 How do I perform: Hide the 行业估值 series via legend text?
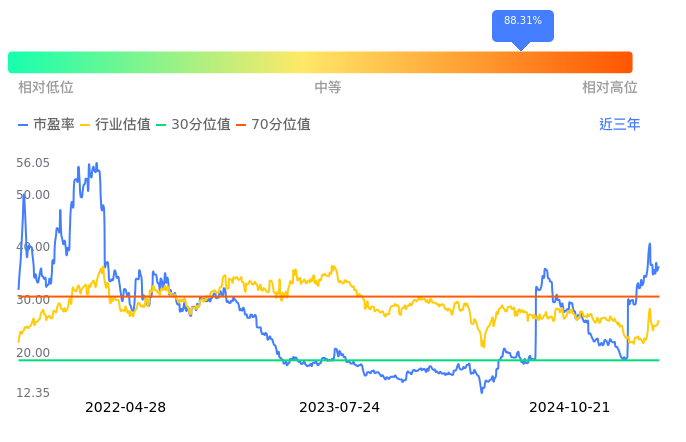click(x=122, y=125)
